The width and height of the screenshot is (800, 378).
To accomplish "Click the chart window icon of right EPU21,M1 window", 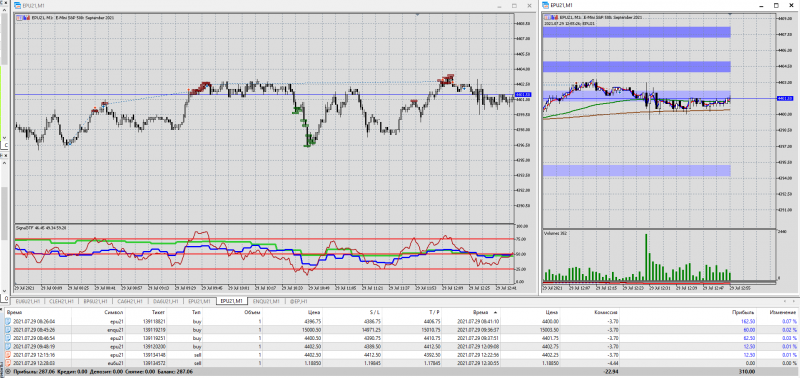I will 545,5.
